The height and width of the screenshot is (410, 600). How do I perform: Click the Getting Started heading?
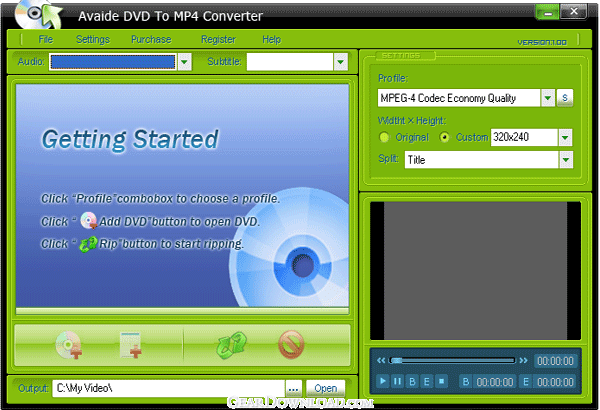pos(130,139)
